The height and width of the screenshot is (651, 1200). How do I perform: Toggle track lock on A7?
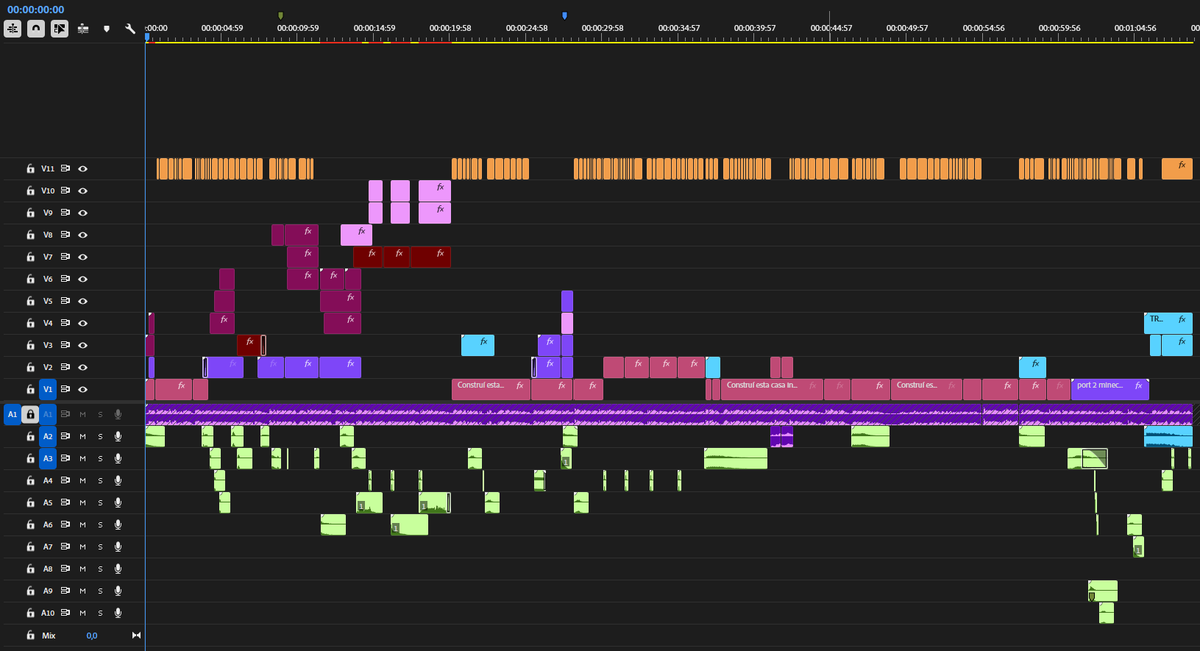[31, 546]
